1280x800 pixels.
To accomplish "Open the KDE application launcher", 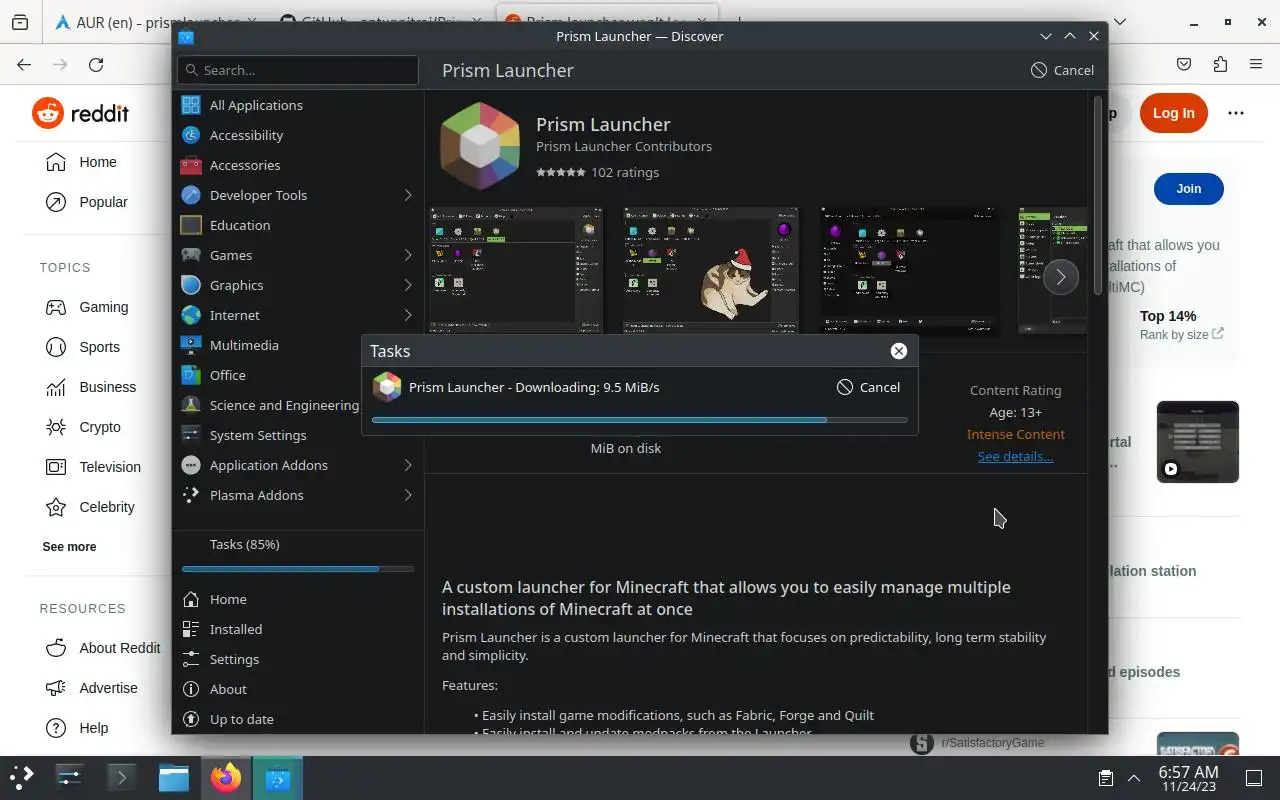I will 21,777.
